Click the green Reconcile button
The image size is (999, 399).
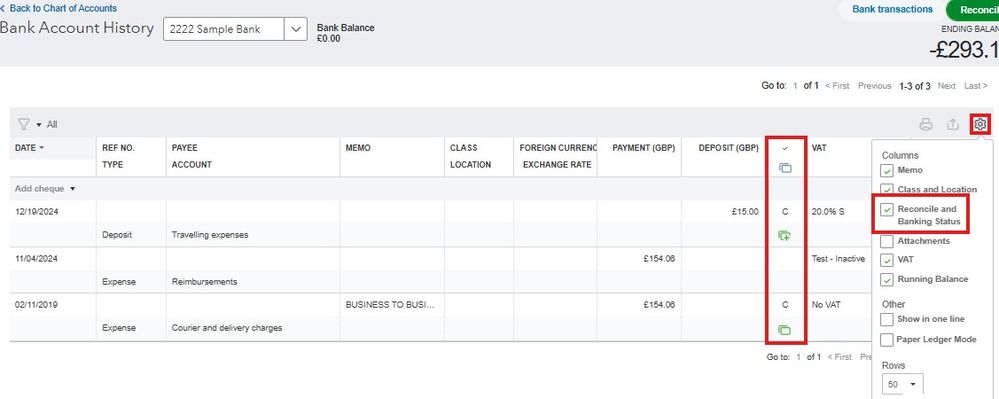(x=973, y=10)
